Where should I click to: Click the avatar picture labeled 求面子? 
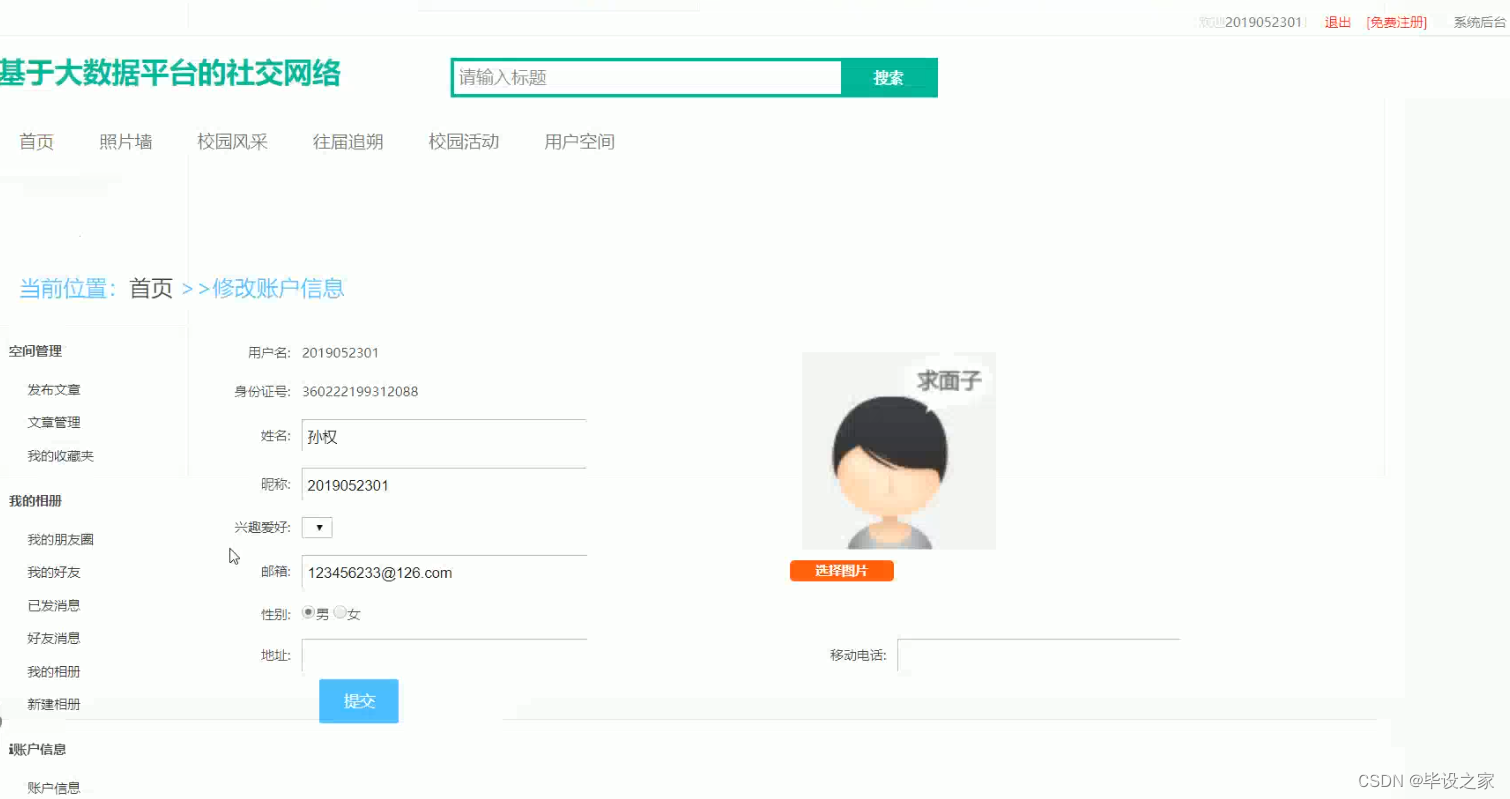(x=897, y=450)
